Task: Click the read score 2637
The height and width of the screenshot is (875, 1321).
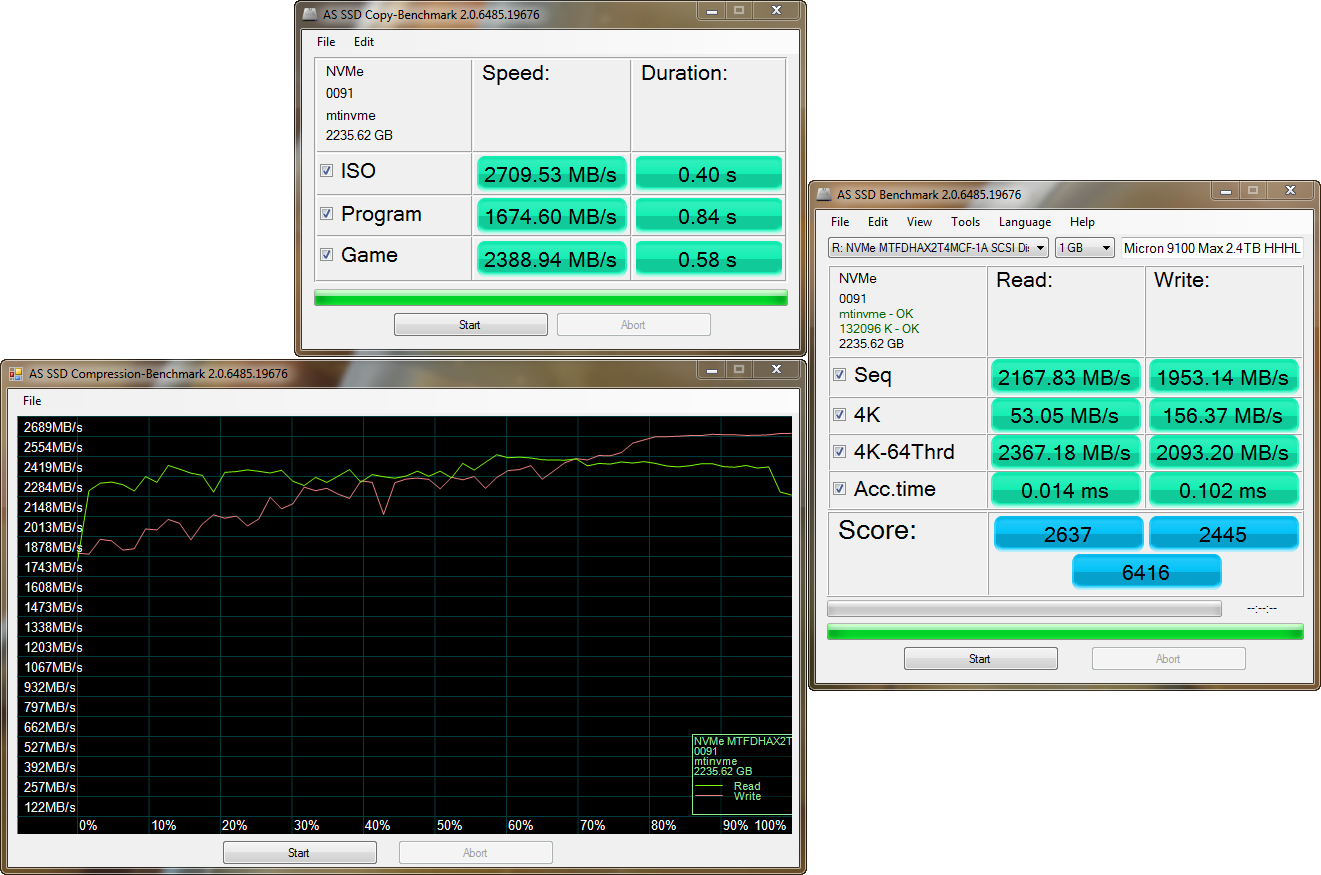Action: [1068, 534]
